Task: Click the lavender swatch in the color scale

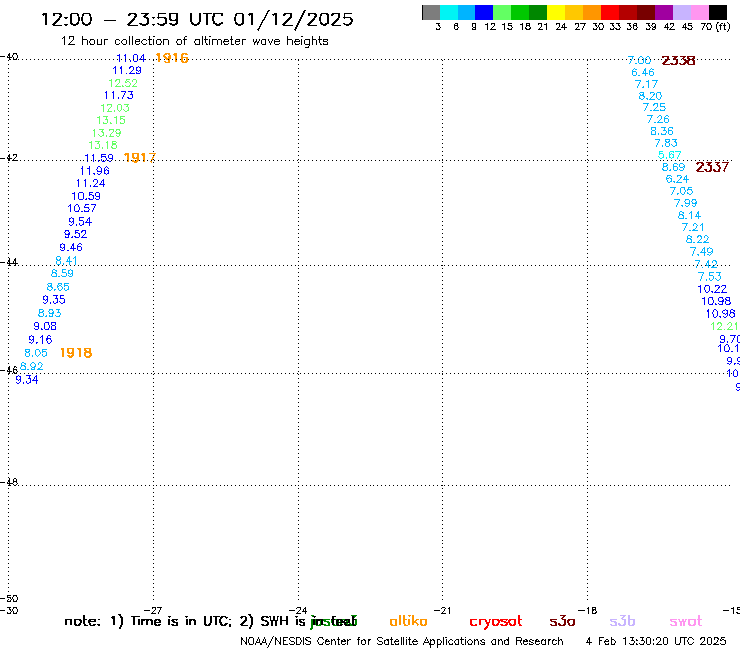Action: (x=682, y=12)
